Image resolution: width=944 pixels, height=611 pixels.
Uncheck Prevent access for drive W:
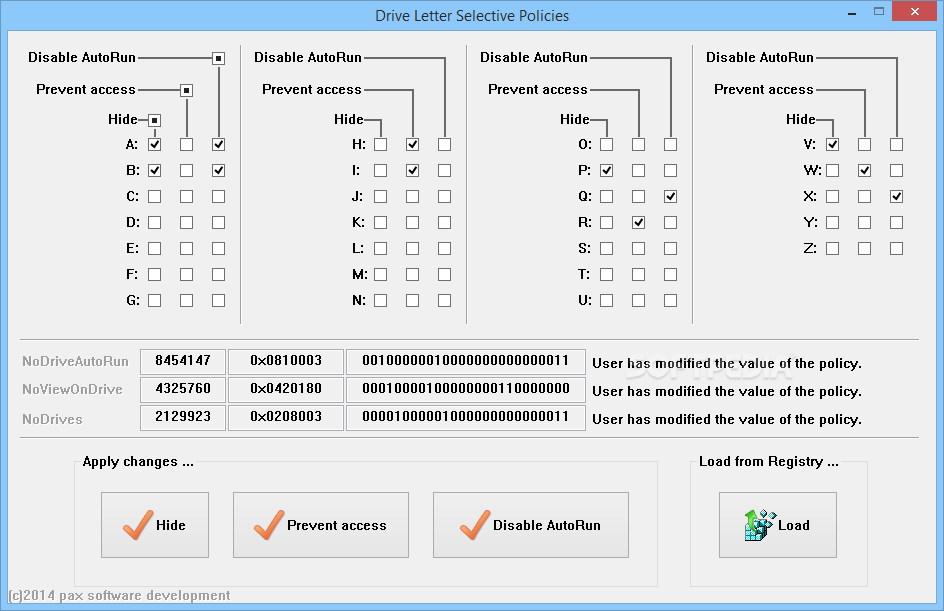pyautogui.click(x=865, y=170)
